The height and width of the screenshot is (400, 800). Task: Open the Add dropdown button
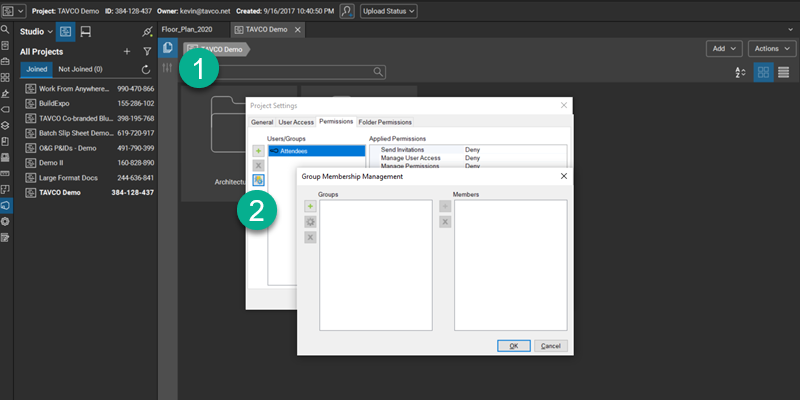click(x=724, y=48)
